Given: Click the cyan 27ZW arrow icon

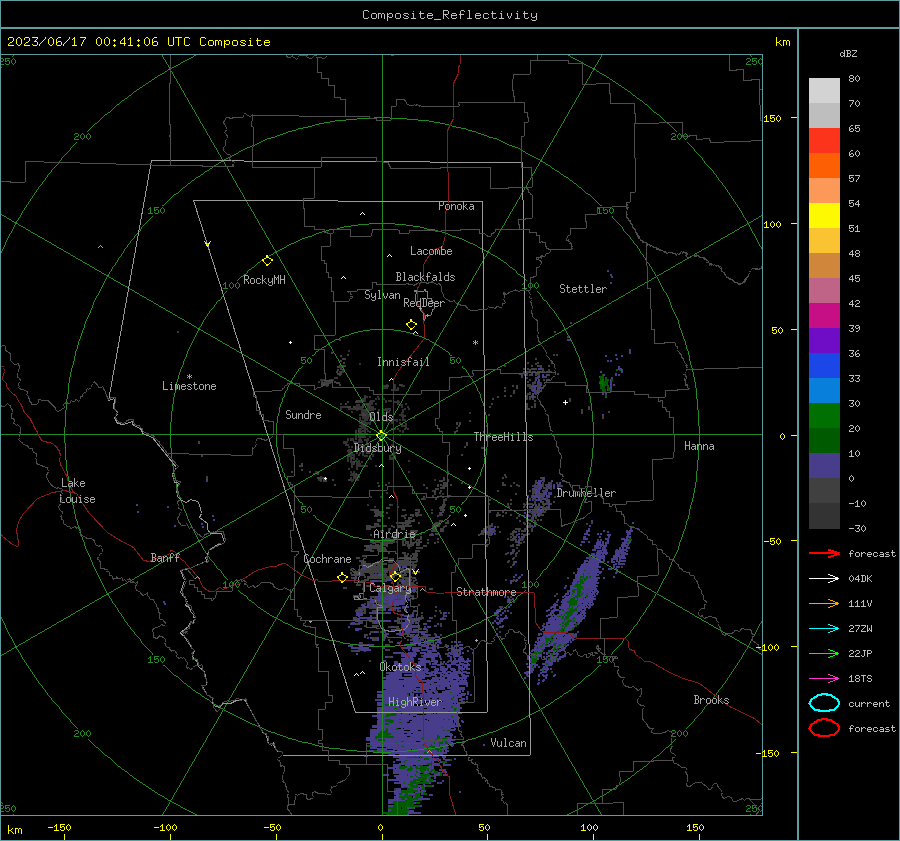Looking at the screenshot, I should tap(824, 629).
